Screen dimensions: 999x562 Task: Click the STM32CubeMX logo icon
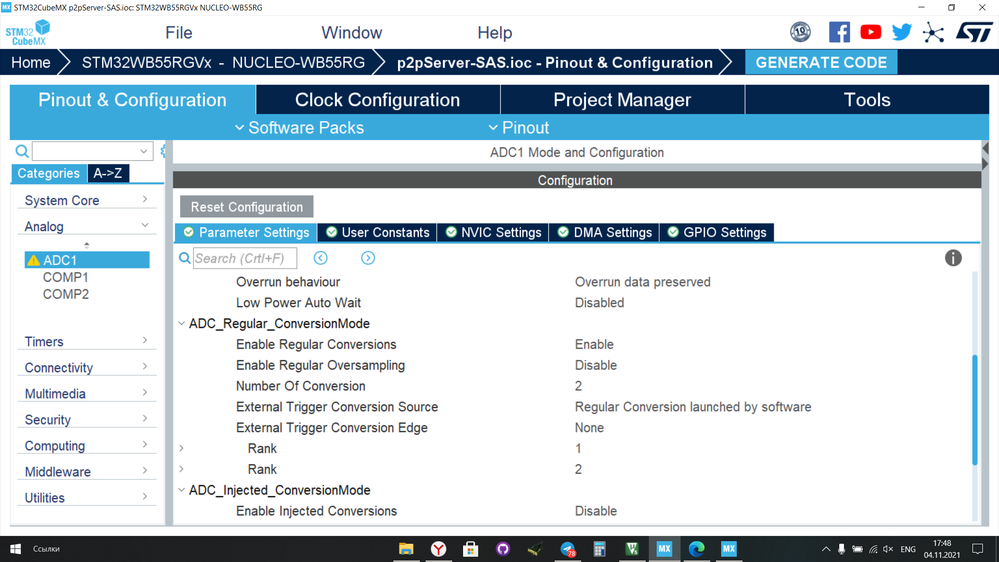tap(27, 32)
